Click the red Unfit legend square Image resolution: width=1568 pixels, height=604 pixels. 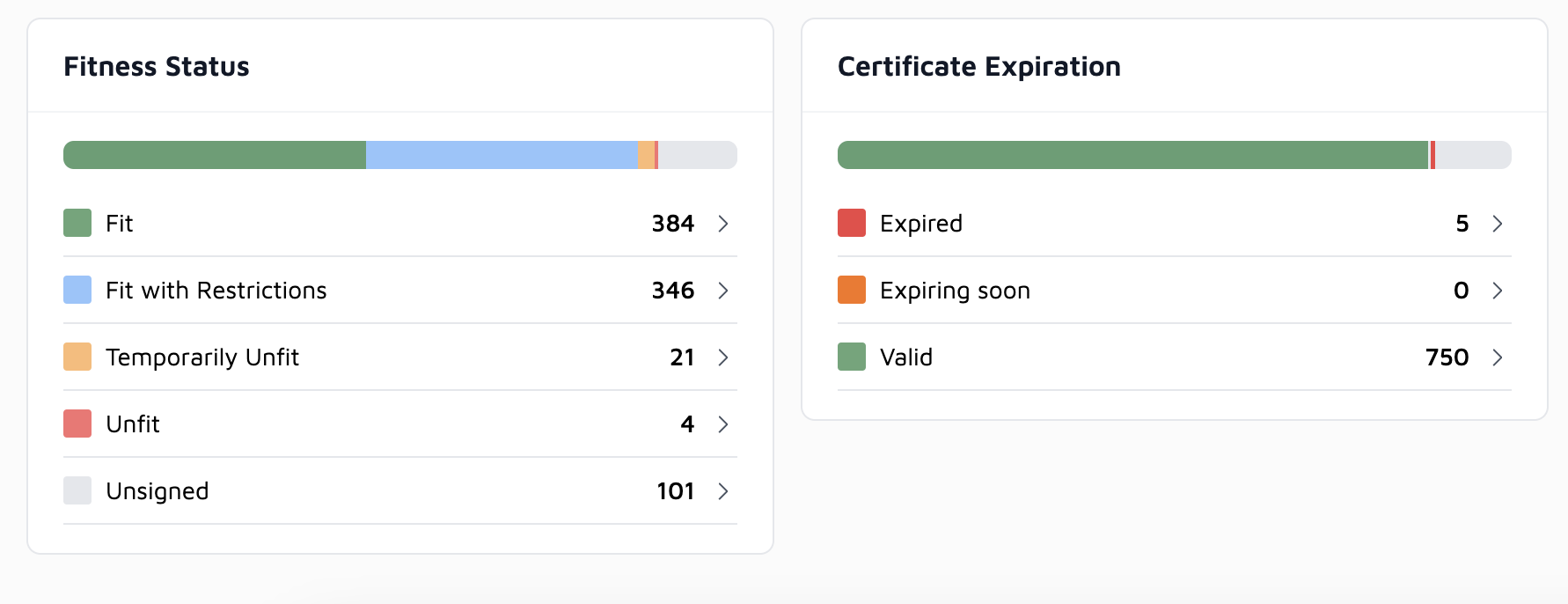[77, 424]
